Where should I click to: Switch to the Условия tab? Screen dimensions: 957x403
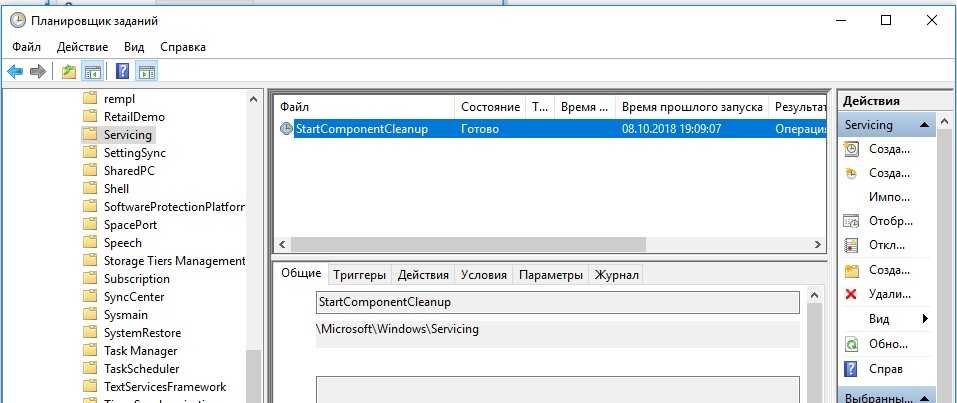point(483,275)
